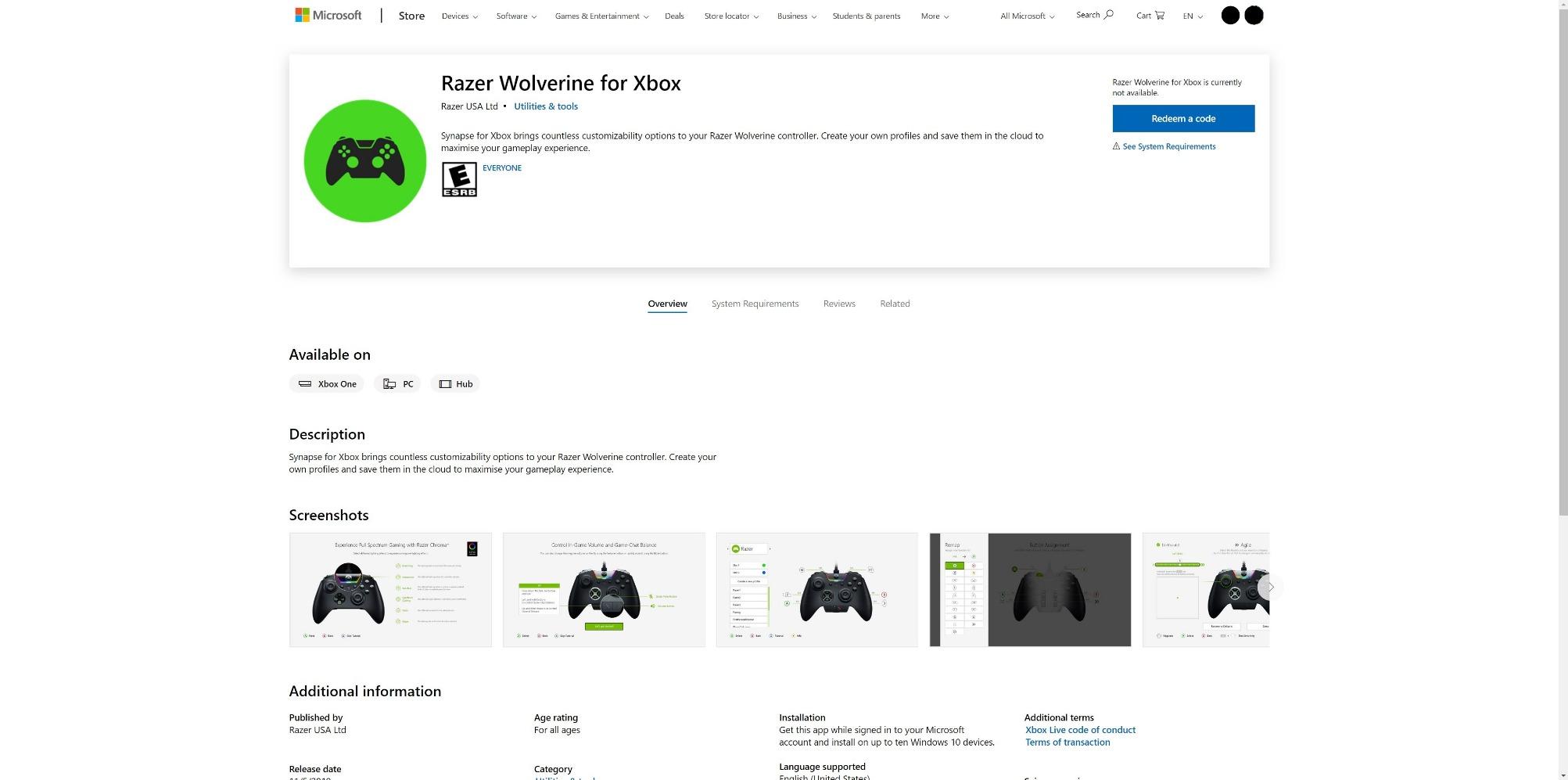Click the PC platform chip

tap(397, 383)
